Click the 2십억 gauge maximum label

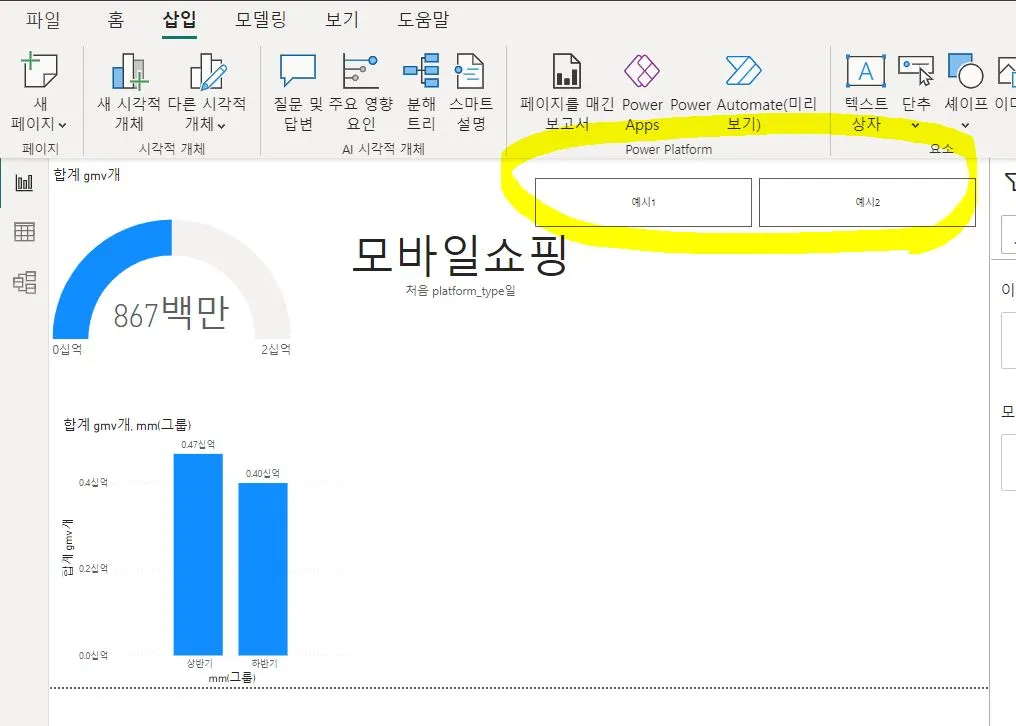[276, 349]
